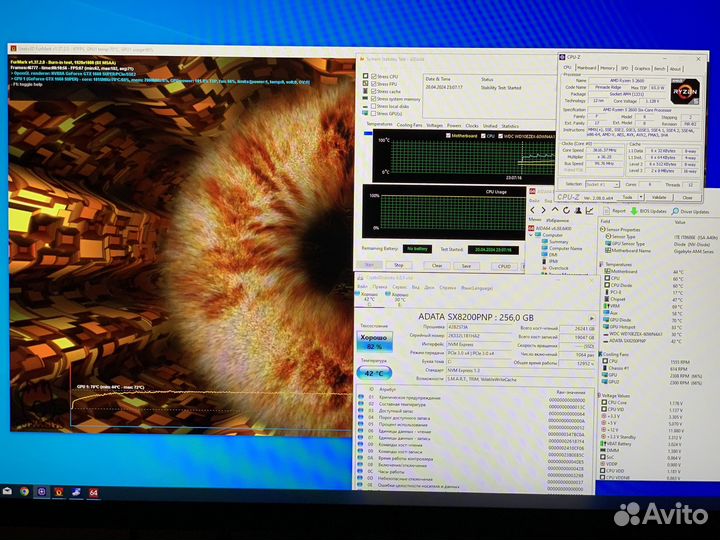Switch to Voltages tab in stability test

tap(434, 125)
